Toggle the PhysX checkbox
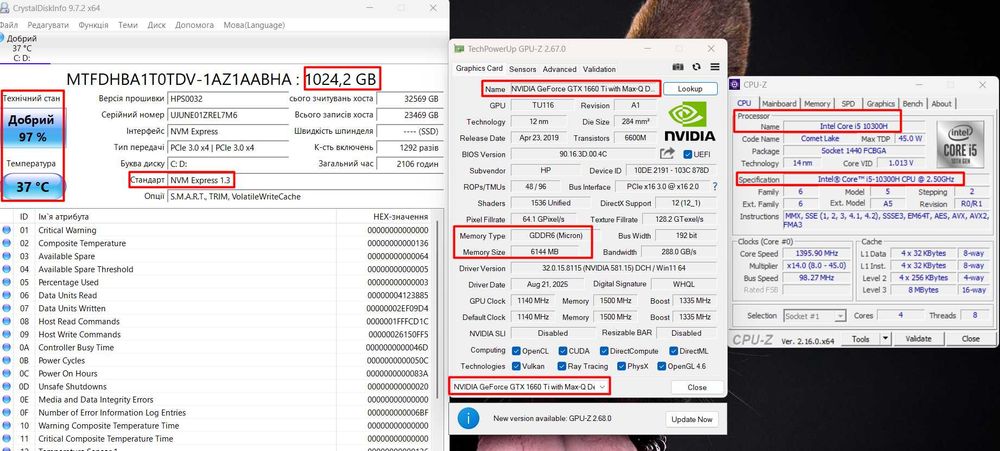The height and width of the screenshot is (451, 1000). (621, 366)
